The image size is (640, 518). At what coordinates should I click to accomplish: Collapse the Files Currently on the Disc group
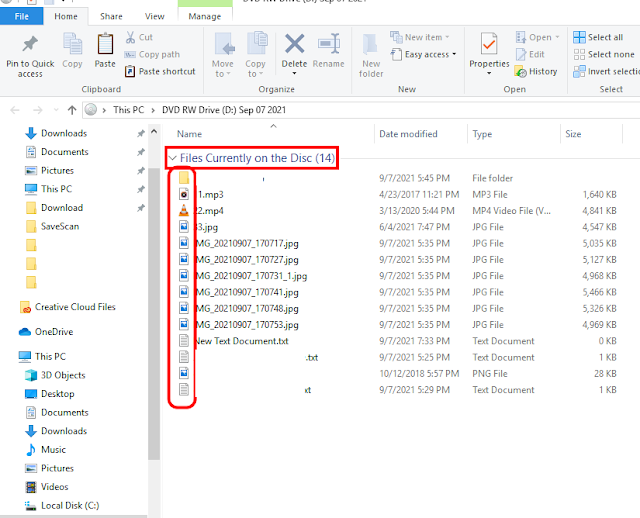[173, 158]
